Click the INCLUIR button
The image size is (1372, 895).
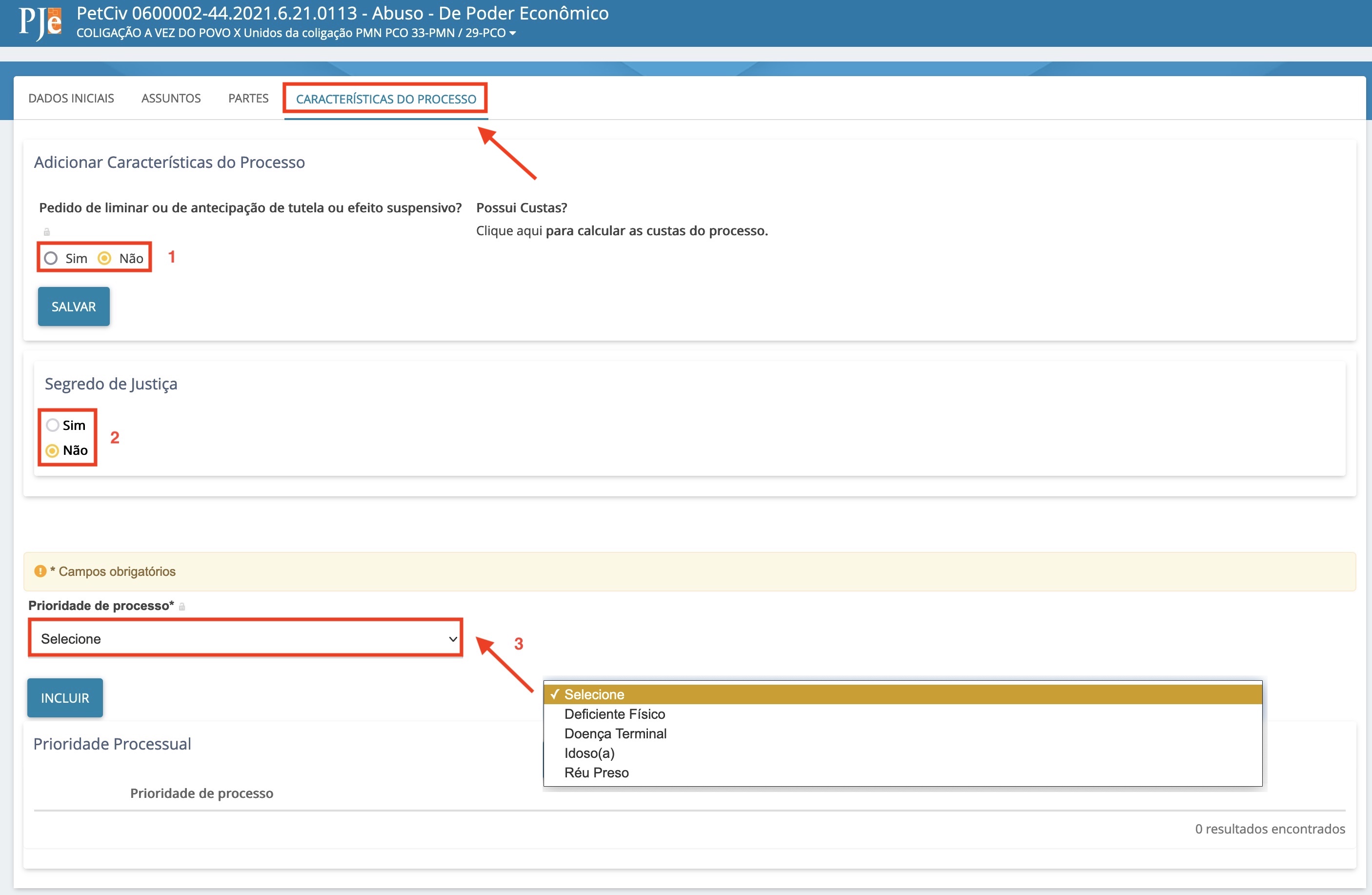65,698
